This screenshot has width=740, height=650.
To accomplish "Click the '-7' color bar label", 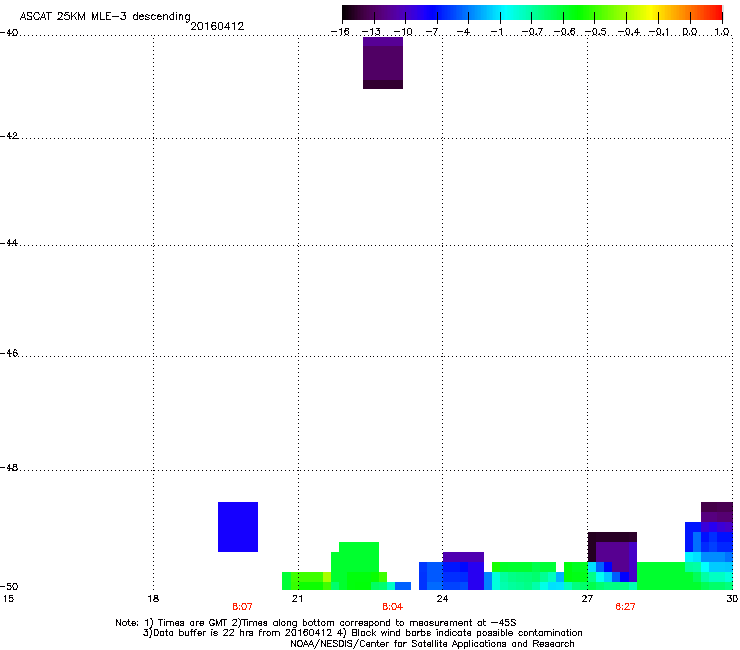I will 433,32.
